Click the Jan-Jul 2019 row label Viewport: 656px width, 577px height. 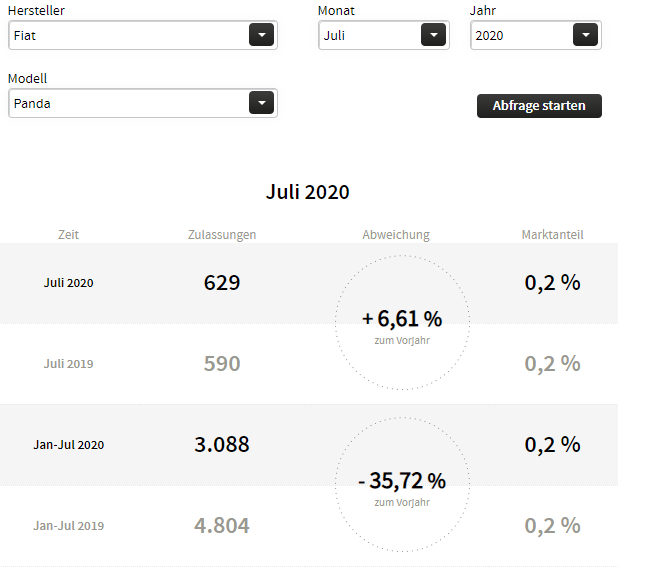tap(69, 526)
